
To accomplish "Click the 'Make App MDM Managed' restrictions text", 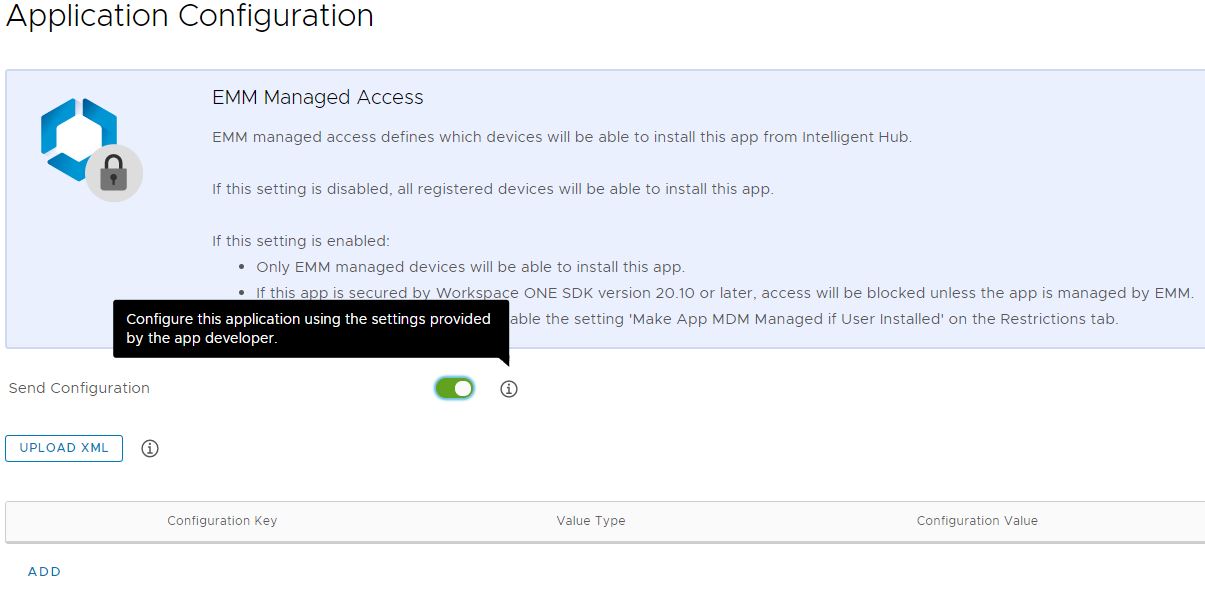I will point(815,319).
